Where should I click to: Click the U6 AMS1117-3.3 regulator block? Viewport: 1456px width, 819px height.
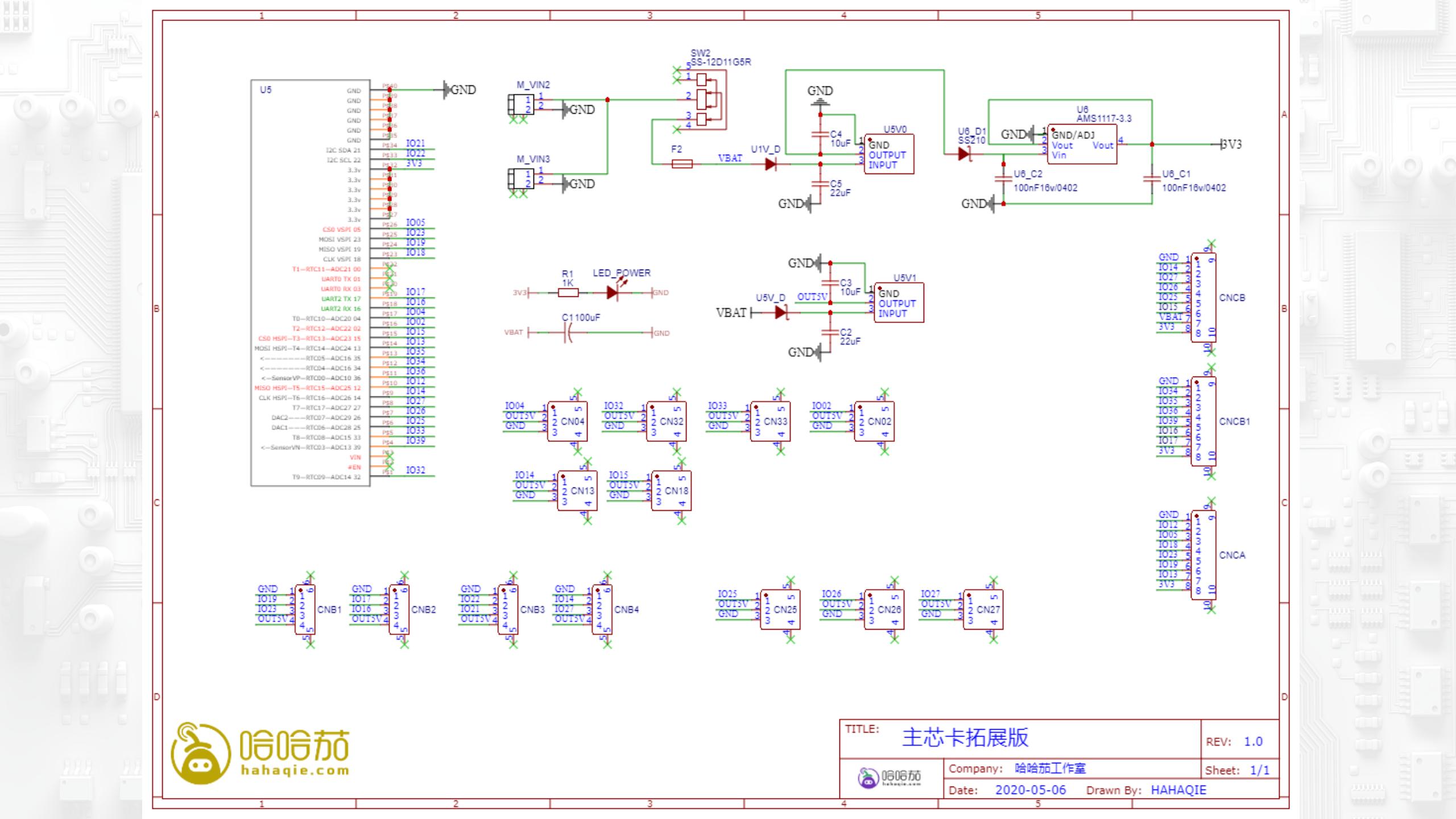(1082, 144)
